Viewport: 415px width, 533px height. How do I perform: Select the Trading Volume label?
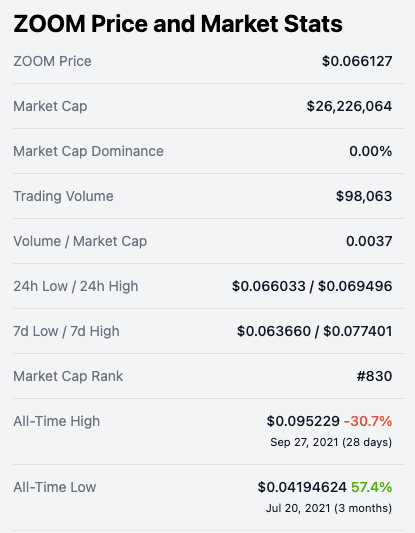63,196
